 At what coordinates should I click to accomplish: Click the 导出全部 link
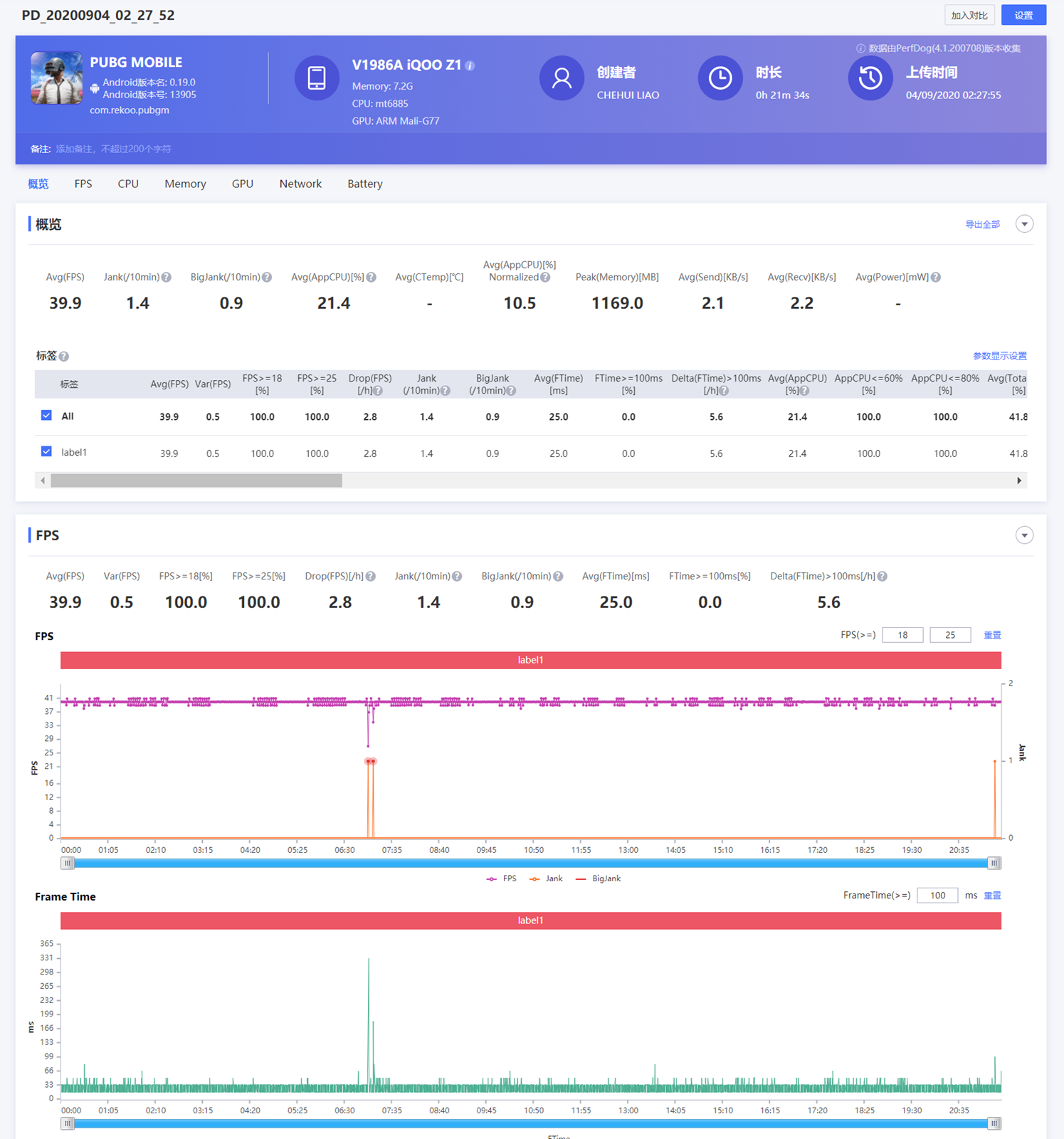[982, 224]
